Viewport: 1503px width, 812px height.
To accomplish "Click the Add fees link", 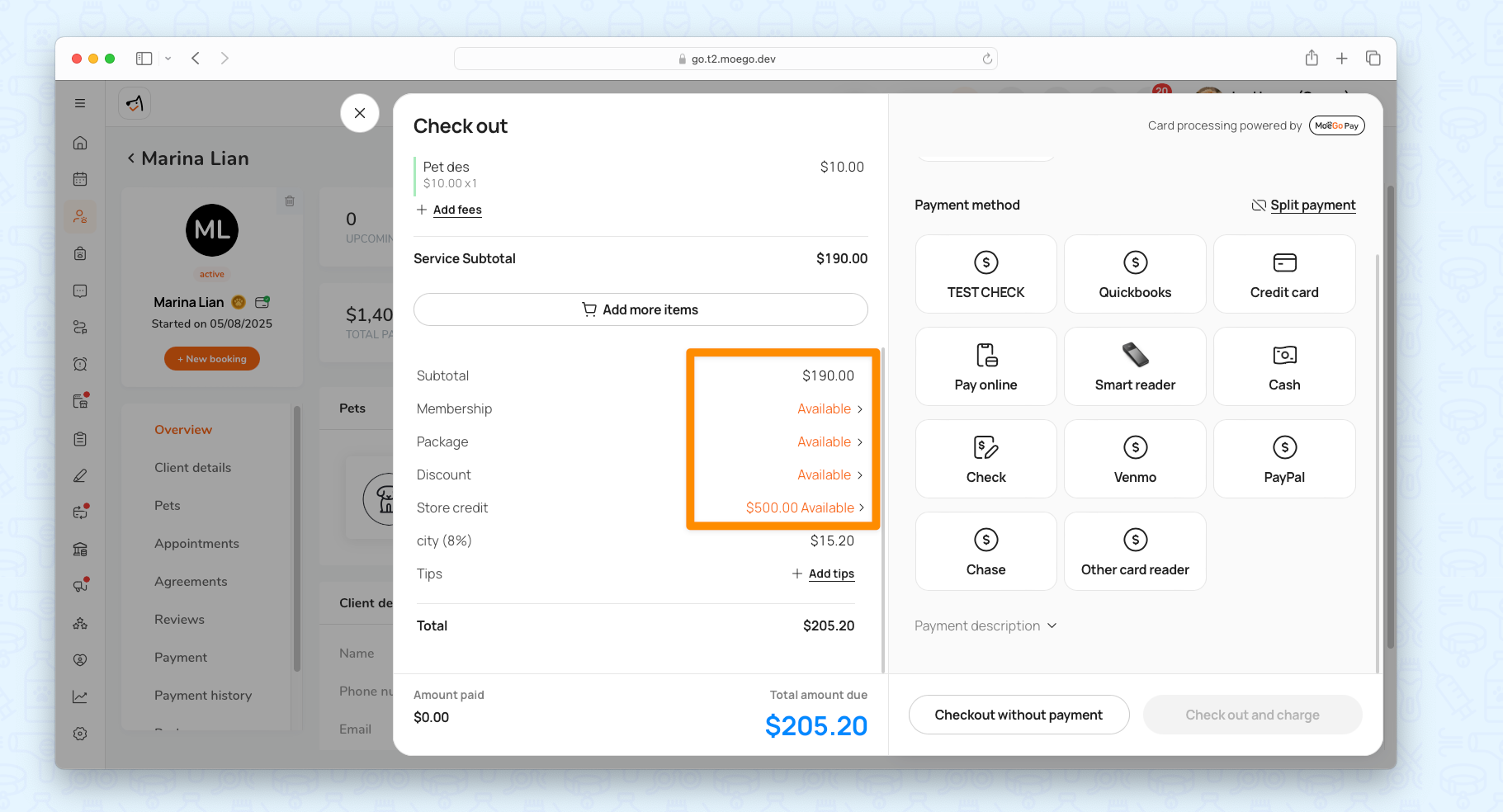I will [x=456, y=210].
